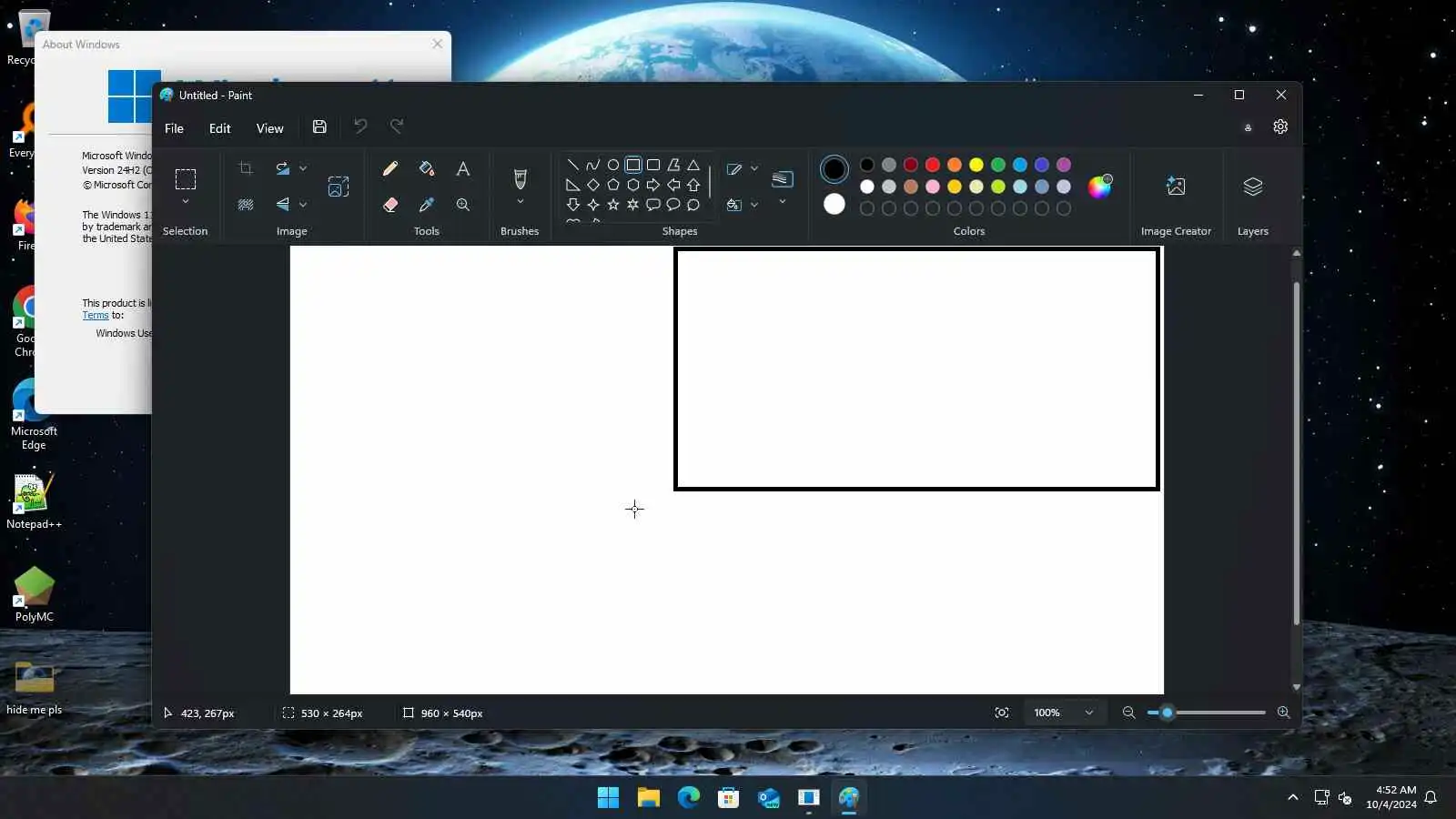Expand the Flip options chevron

pos(303,205)
